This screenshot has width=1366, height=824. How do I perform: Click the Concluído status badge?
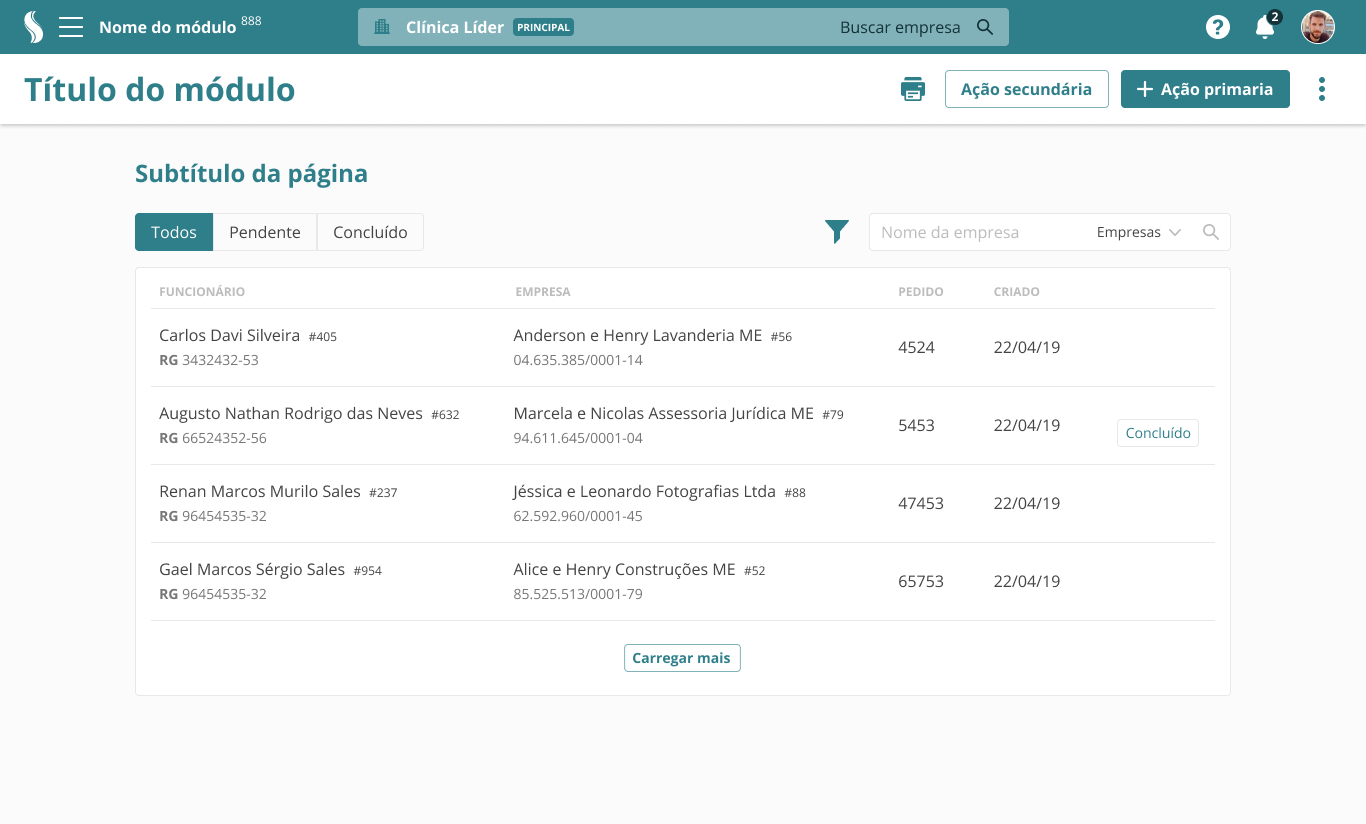(x=1158, y=433)
